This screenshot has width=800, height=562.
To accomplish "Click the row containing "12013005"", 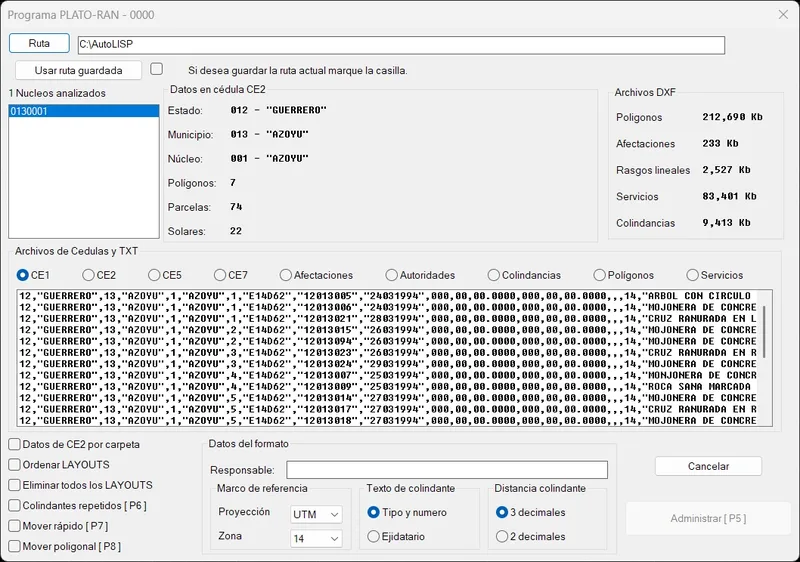I will pyautogui.click(x=388, y=296).
